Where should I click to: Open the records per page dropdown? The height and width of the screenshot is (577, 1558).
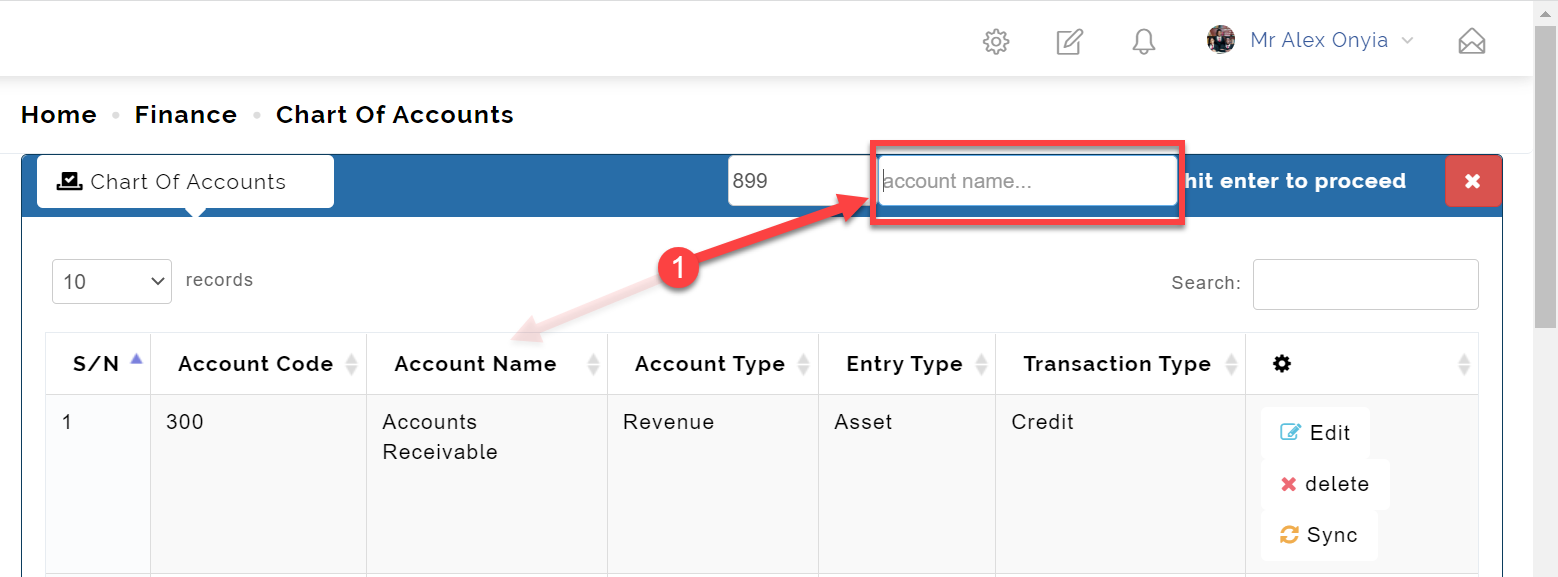coord(112,281)
